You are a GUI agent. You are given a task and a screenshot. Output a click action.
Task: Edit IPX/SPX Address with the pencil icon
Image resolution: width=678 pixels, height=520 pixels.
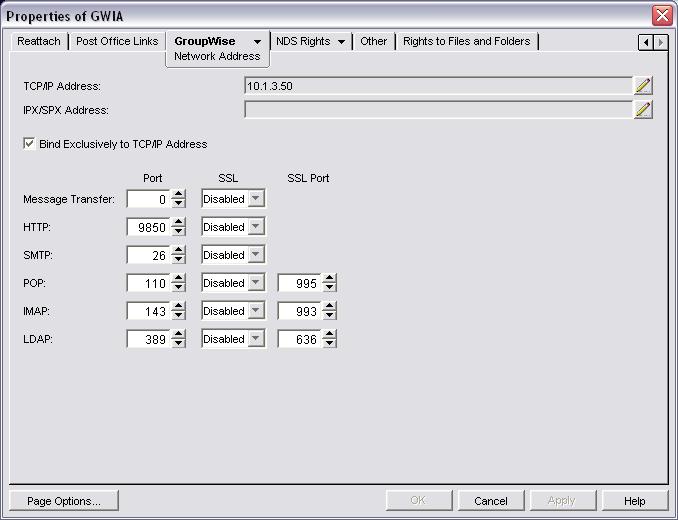[x=643, y=110]
